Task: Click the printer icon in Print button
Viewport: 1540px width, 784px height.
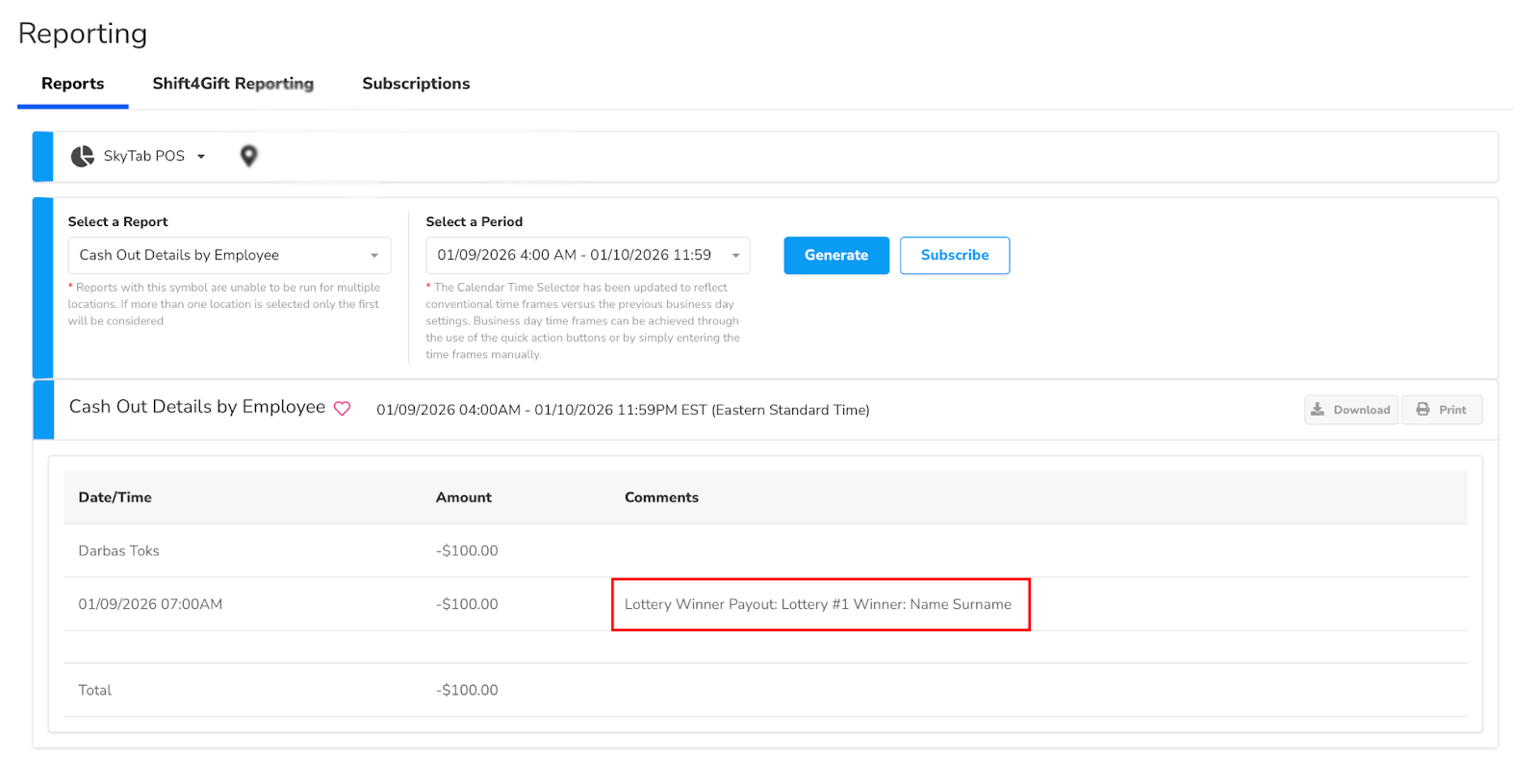Action: point(1423,410)
